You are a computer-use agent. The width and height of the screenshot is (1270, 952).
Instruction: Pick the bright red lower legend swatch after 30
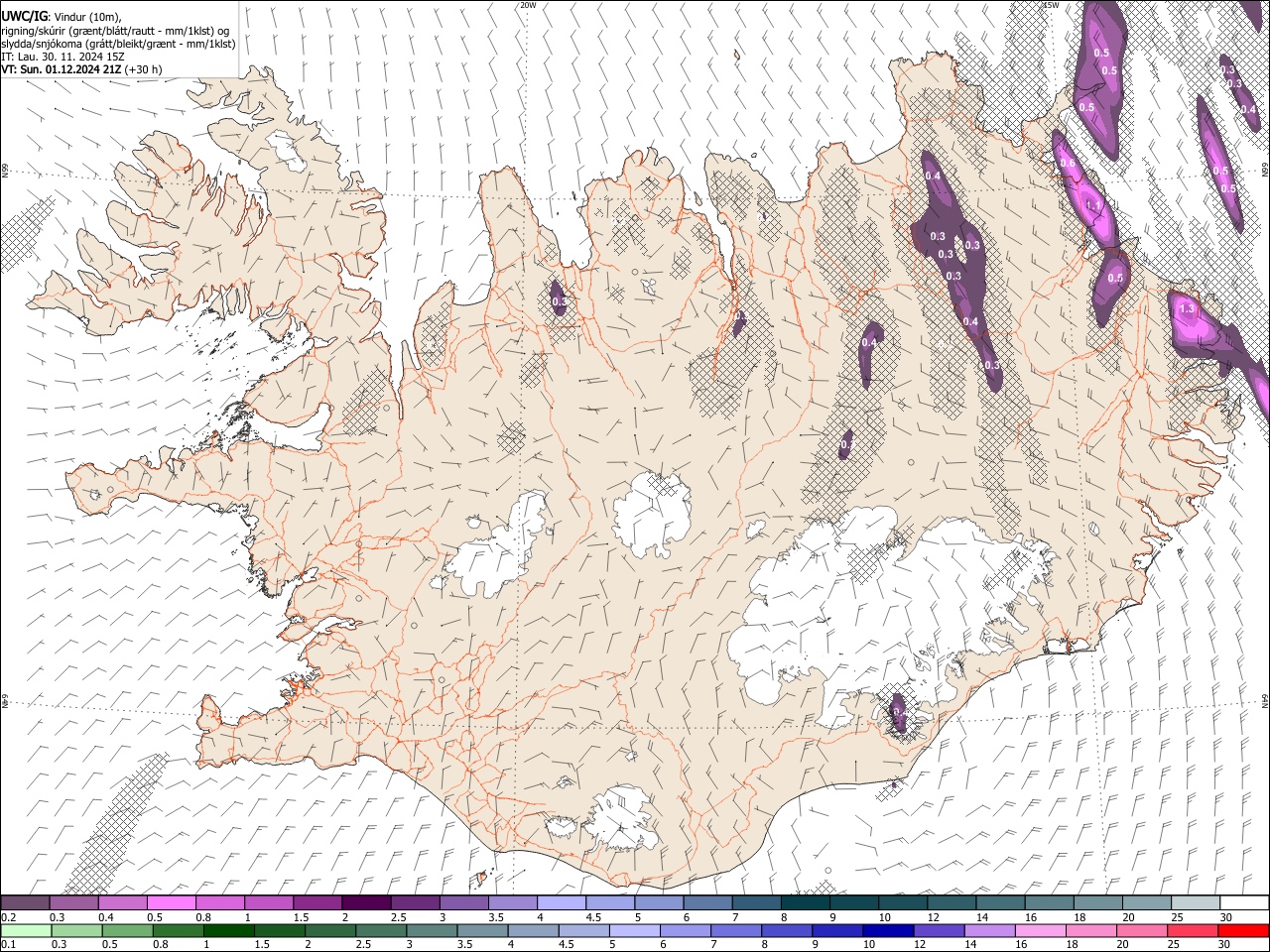[1242, 930]
